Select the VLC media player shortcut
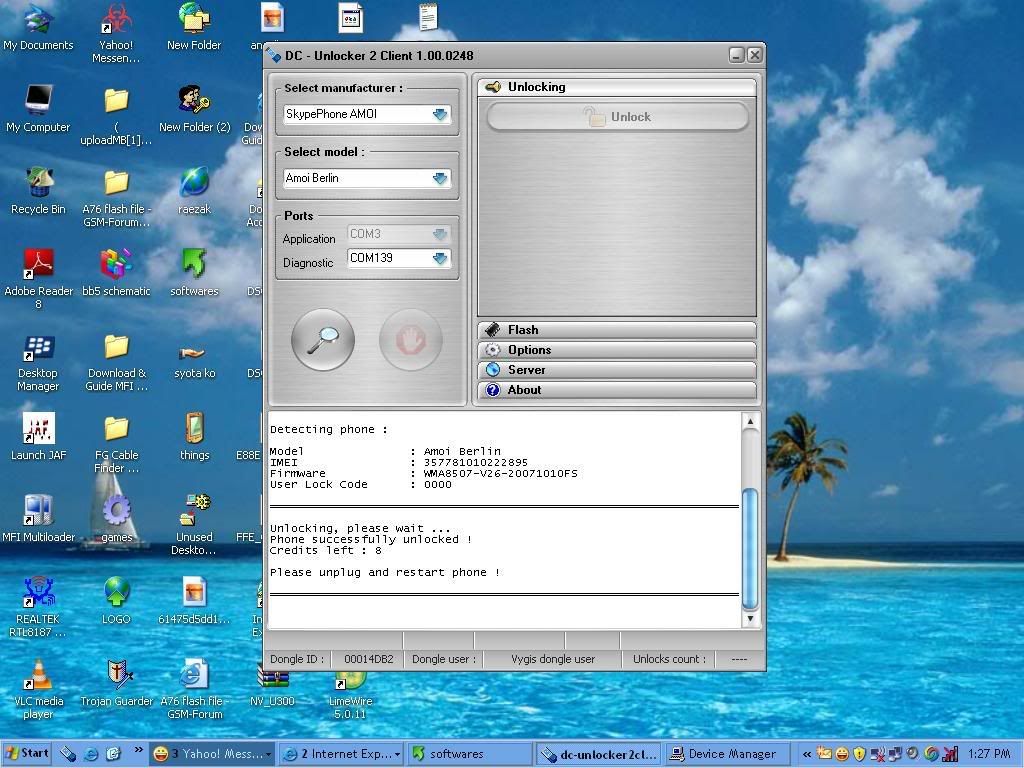This screenshot has height=768, width=1024. [39, 690]
